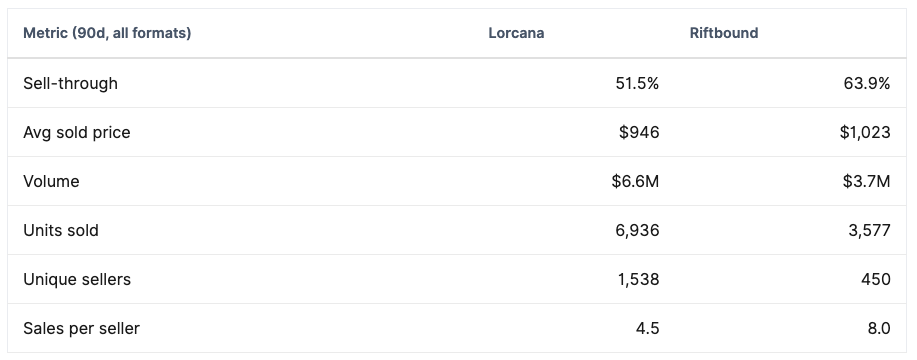Click the Lorcana column header
The image size is (917, 360).
(516, 33)
